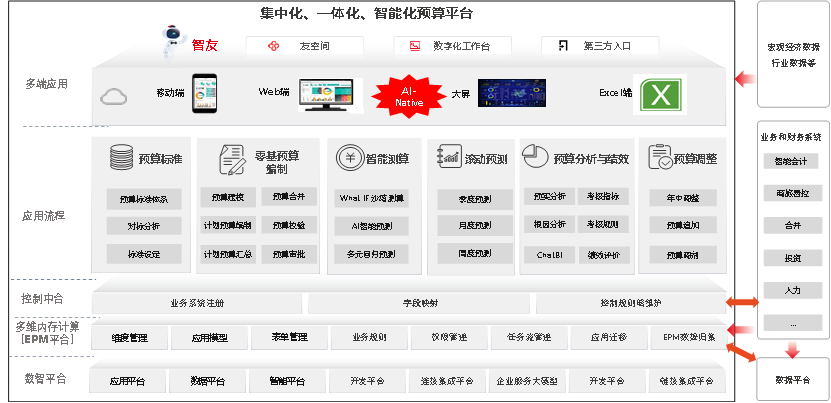Screen dimensions: 831x403
Task: Click the 第三方入口 door icon
Action: [x=563, y=46]
